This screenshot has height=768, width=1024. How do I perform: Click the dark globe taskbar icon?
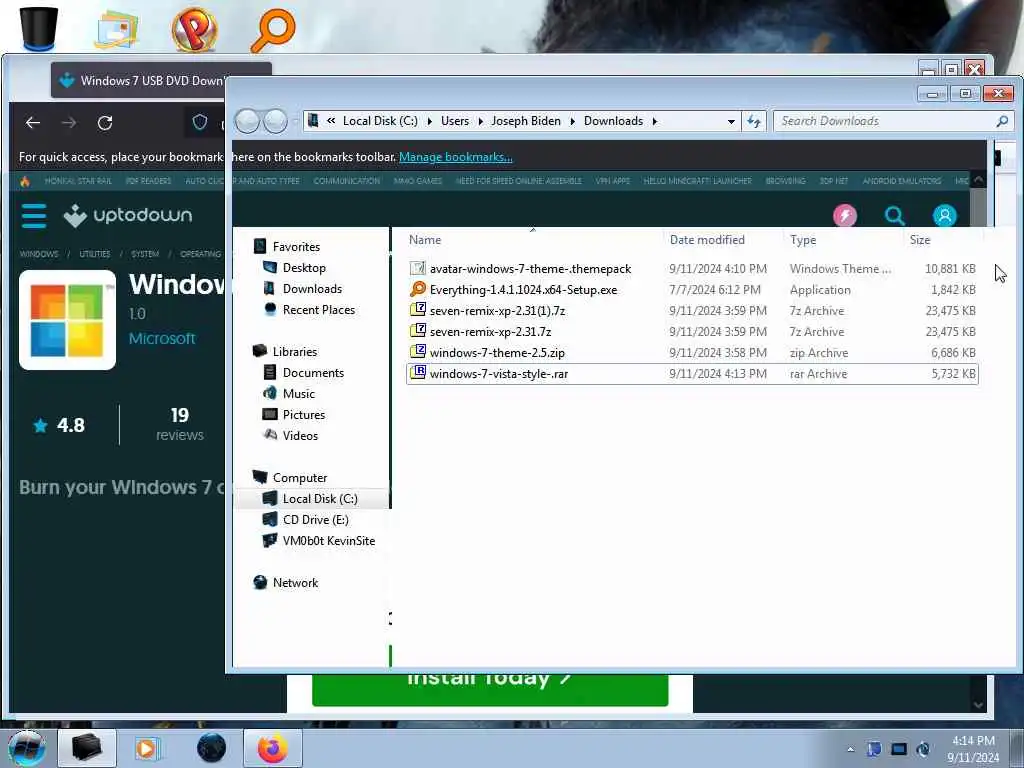click(x=211, y=748)
